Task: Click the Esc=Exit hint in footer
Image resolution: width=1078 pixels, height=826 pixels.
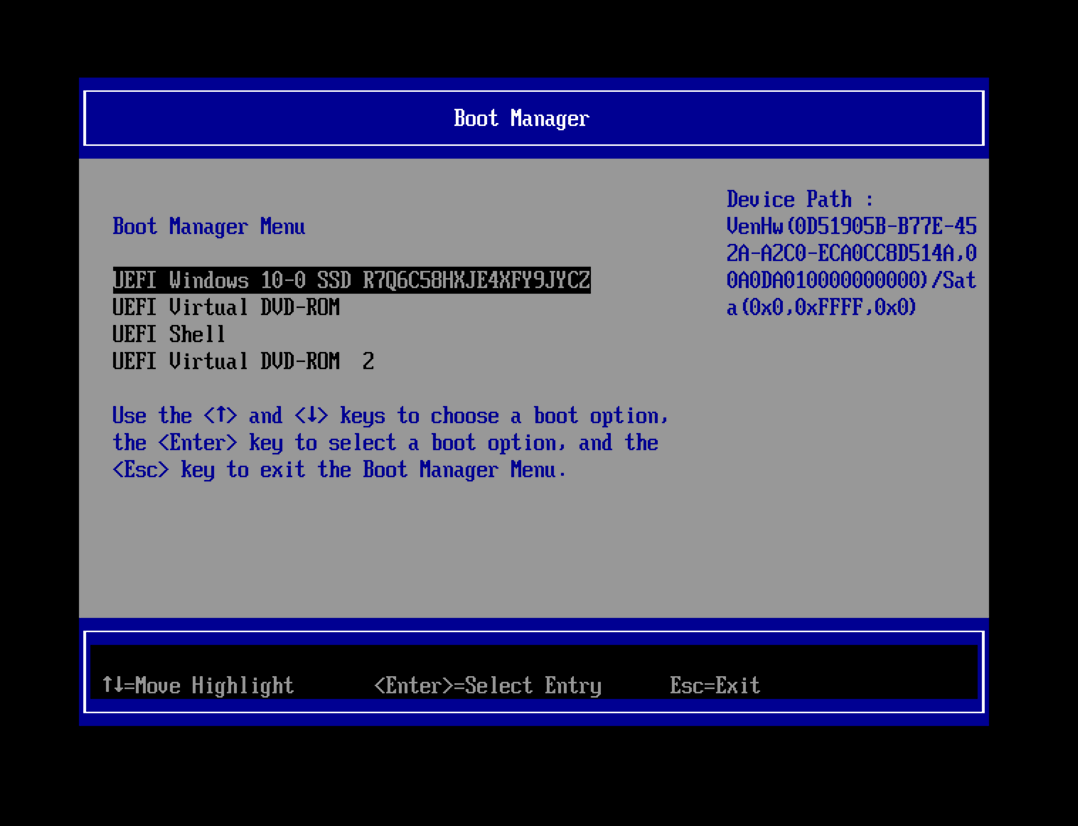Action: tap(715, 685)
